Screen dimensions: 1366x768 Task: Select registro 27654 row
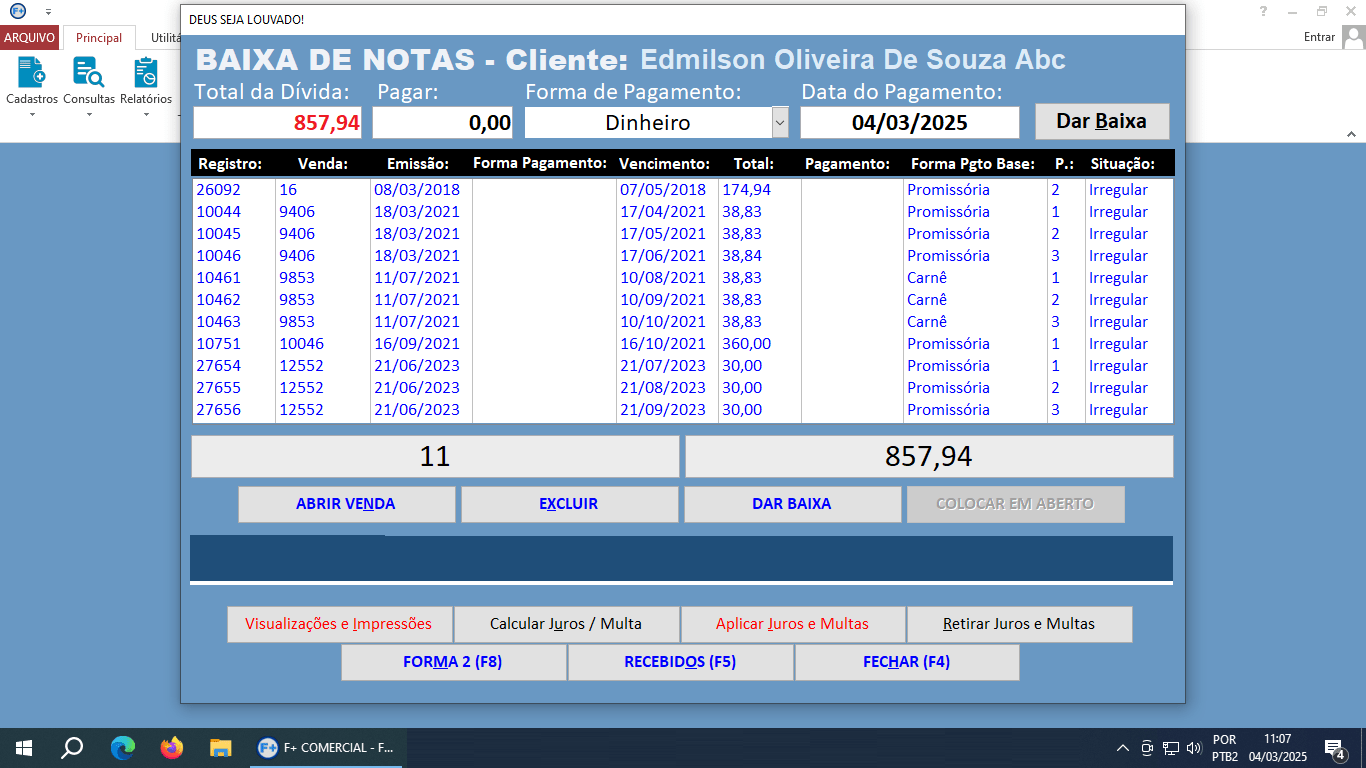[x=682, y=366]
